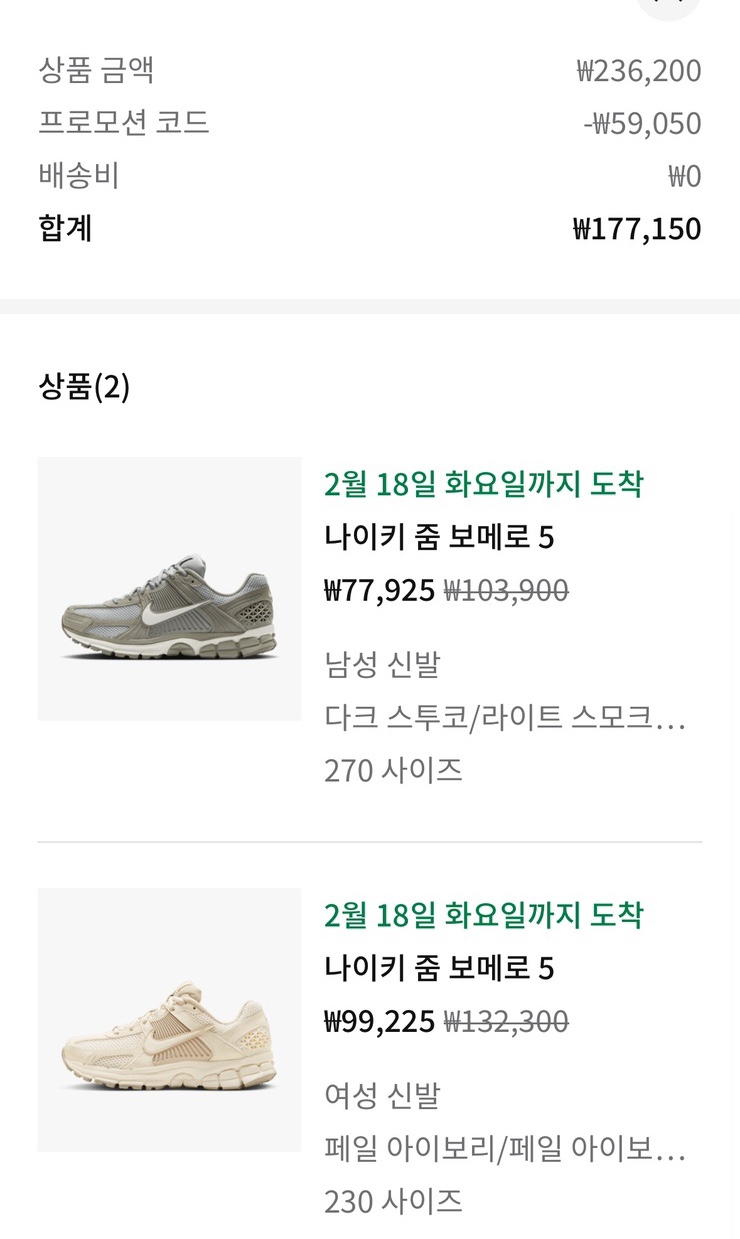Click the ₩77,925 sale price
Viewport: 740px width, 1239px height.
pos(379,591)
